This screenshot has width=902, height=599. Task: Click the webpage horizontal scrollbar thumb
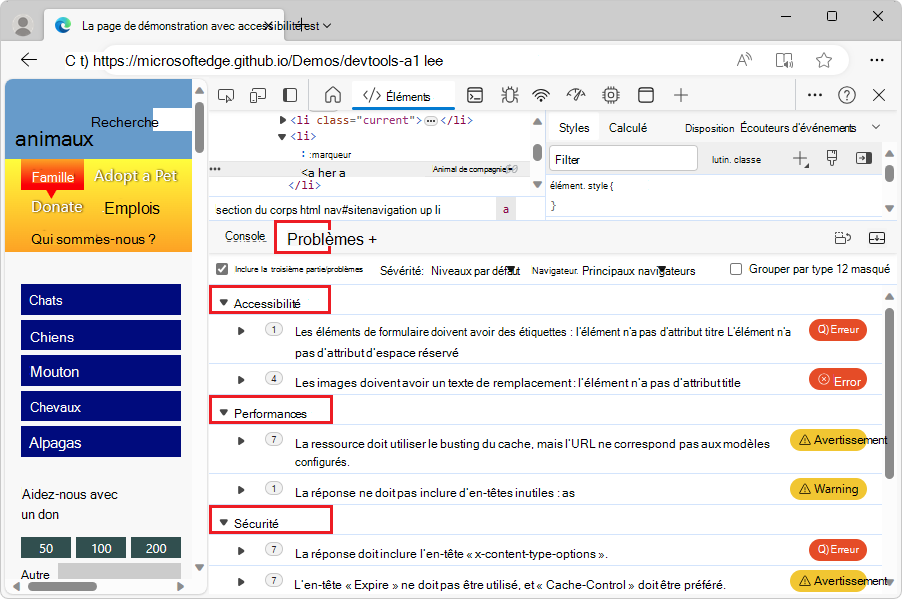[x=62, y=586]
